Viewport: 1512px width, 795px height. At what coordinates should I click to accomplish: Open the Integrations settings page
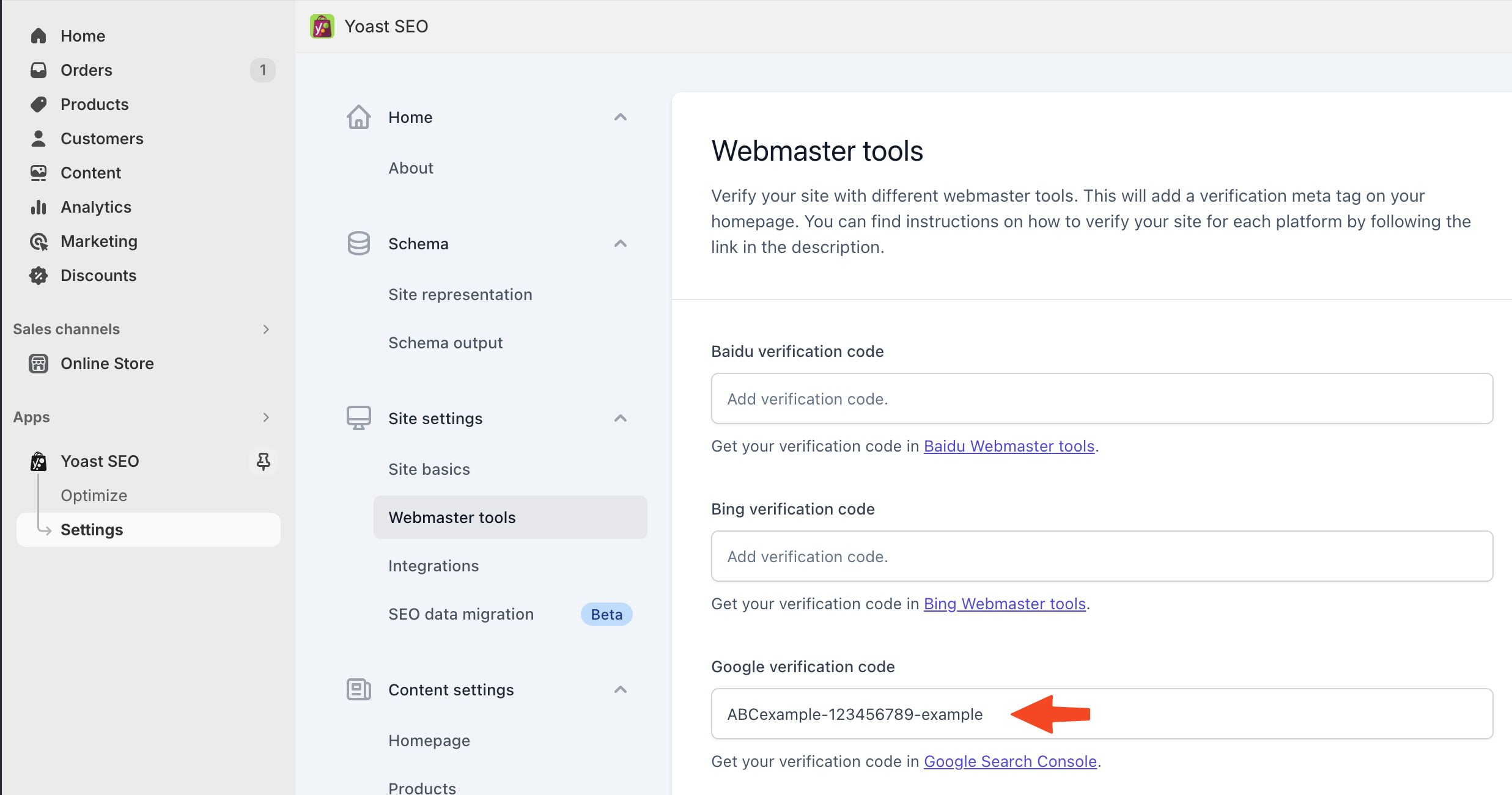point(433,566)
